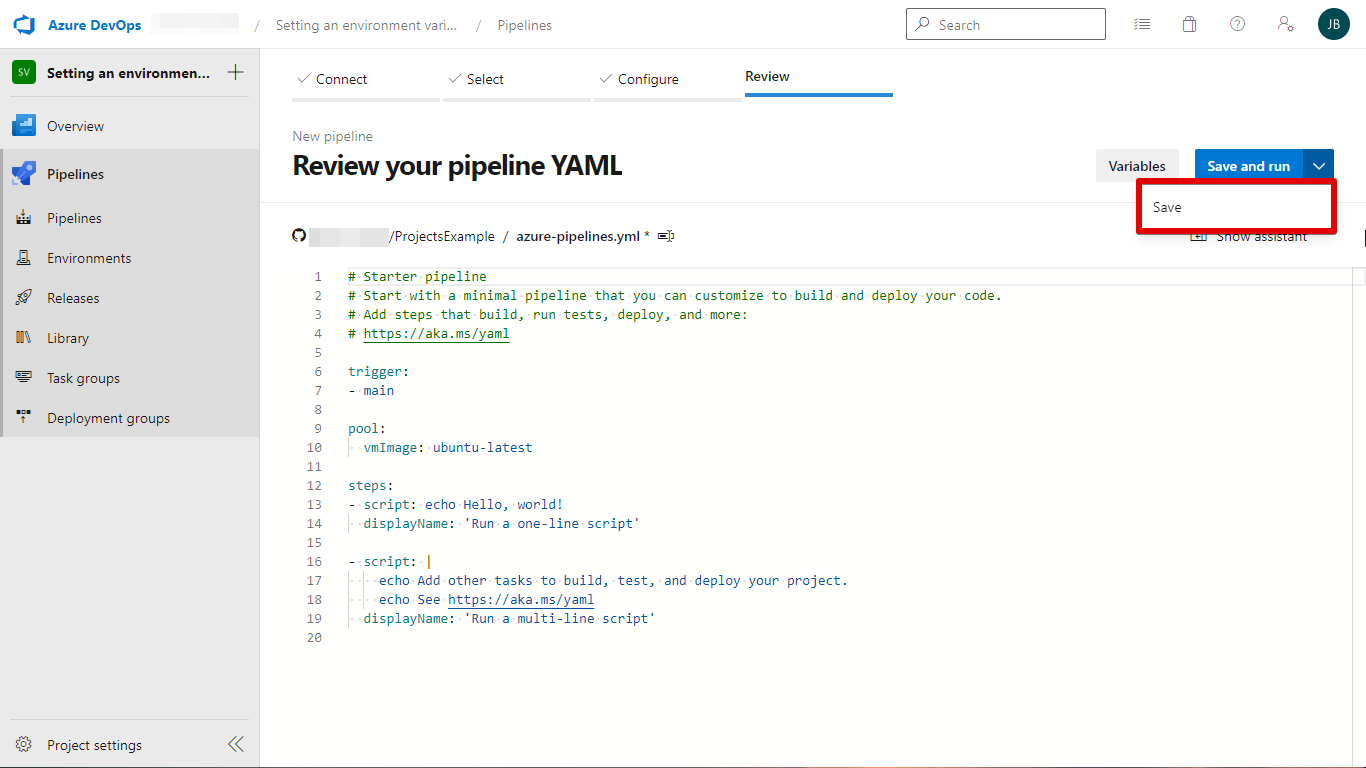Open the Marketplace shopping bag icon
Image resolution: width=1366 pixels, height=768 pixels.
tap(1189, 25)
